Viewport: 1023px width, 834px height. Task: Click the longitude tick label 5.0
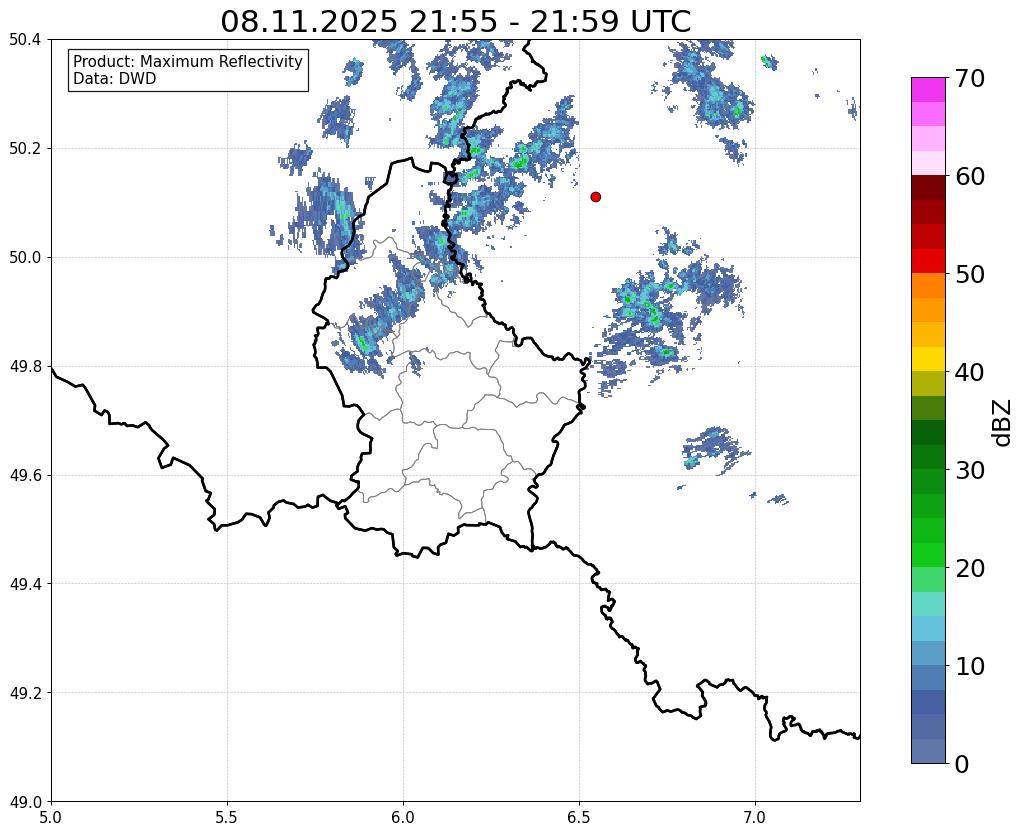click(51, 817)
